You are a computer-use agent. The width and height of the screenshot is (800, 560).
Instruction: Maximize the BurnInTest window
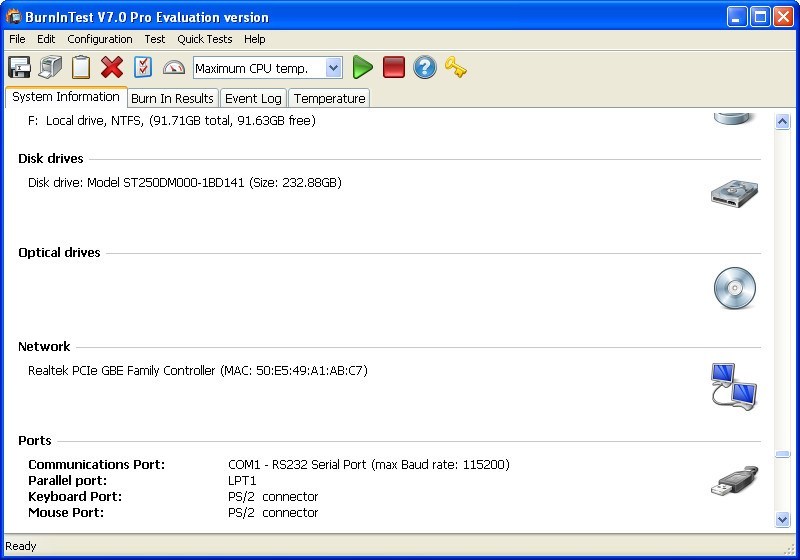(760, 17)
